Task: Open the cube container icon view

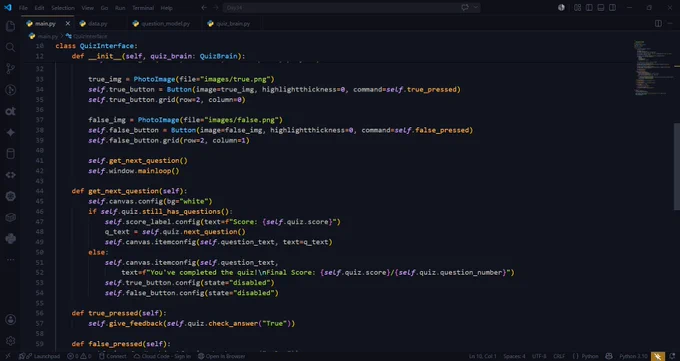Action: 10,217
